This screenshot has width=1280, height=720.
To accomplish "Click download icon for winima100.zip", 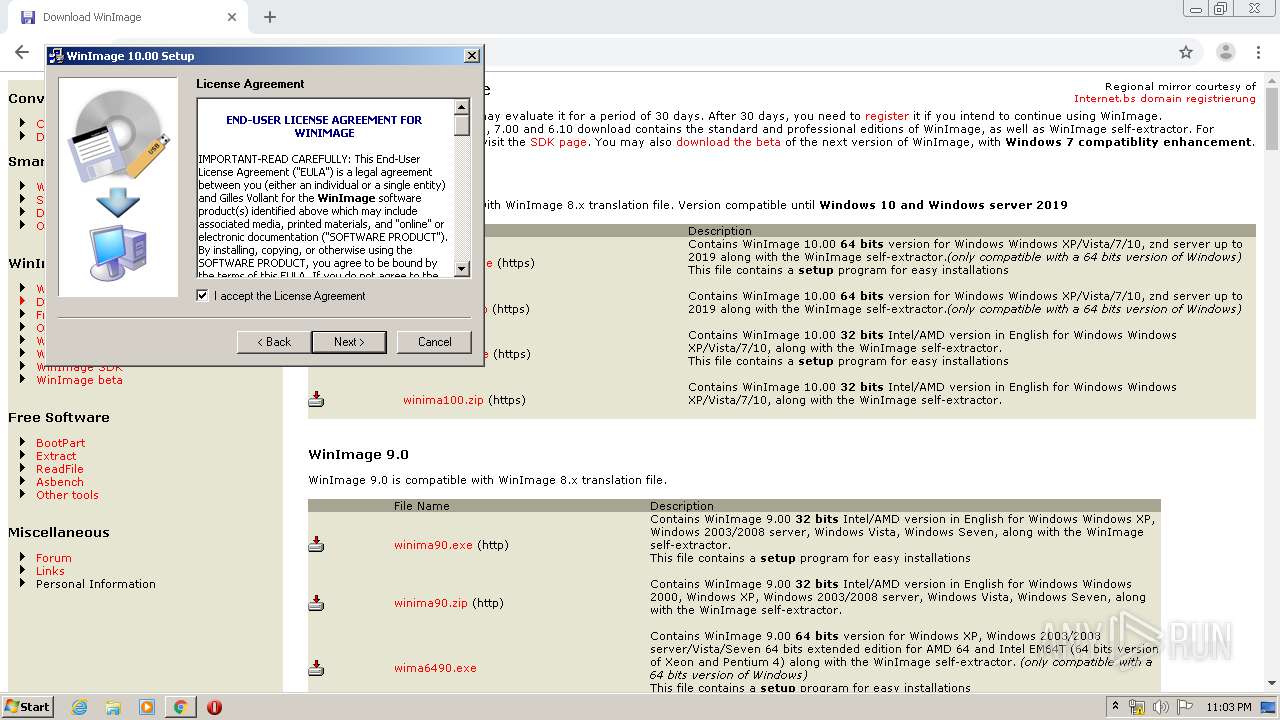I will (316, 400).
